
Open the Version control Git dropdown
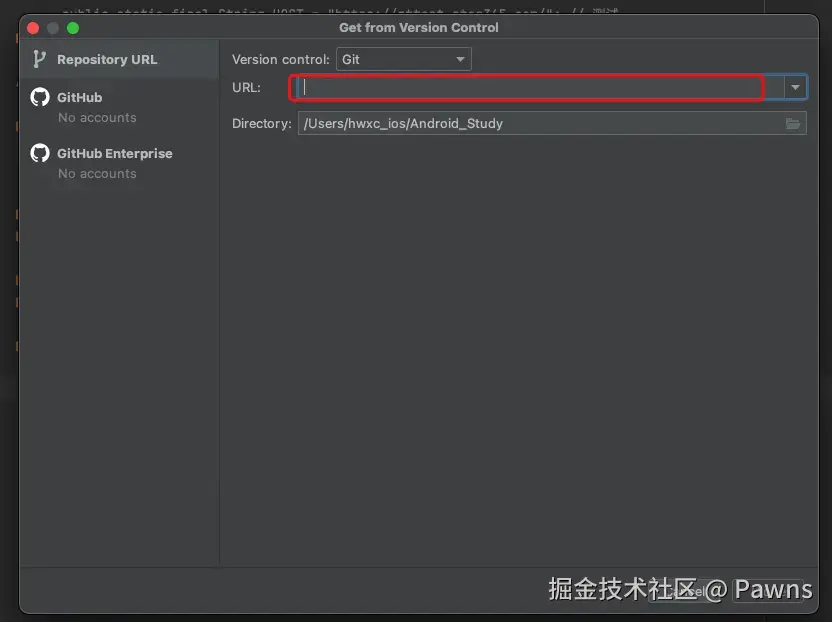click(403, 59)
